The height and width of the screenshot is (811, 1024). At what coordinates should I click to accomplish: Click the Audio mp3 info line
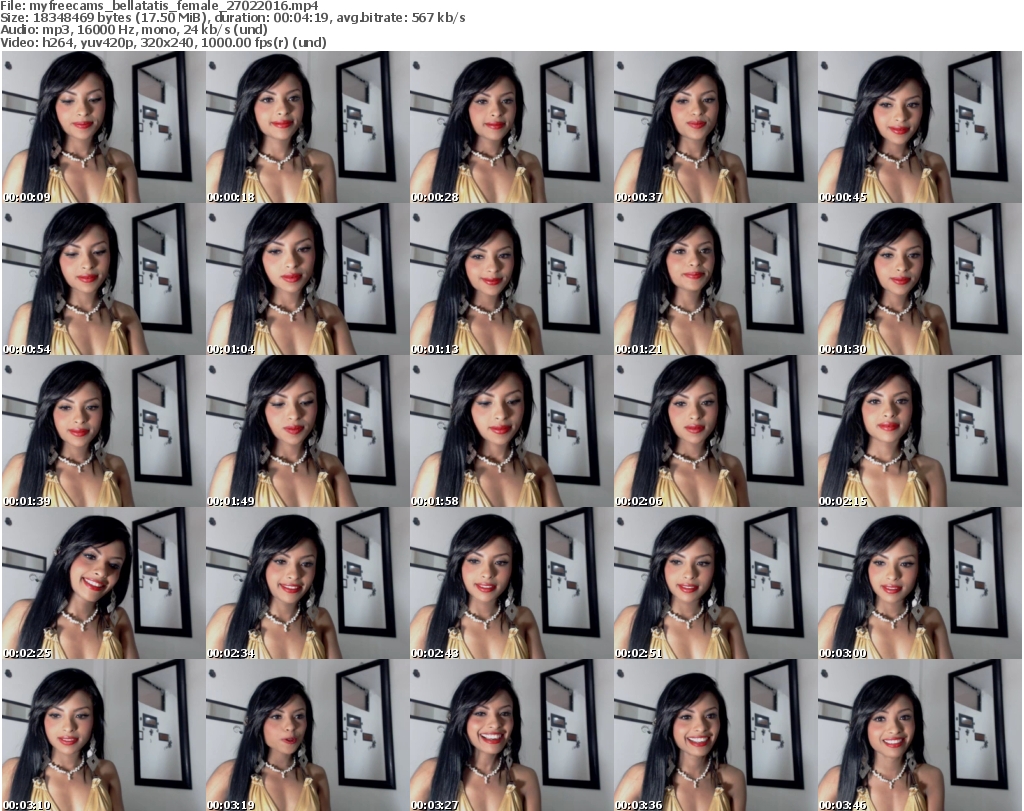(134, 29)
